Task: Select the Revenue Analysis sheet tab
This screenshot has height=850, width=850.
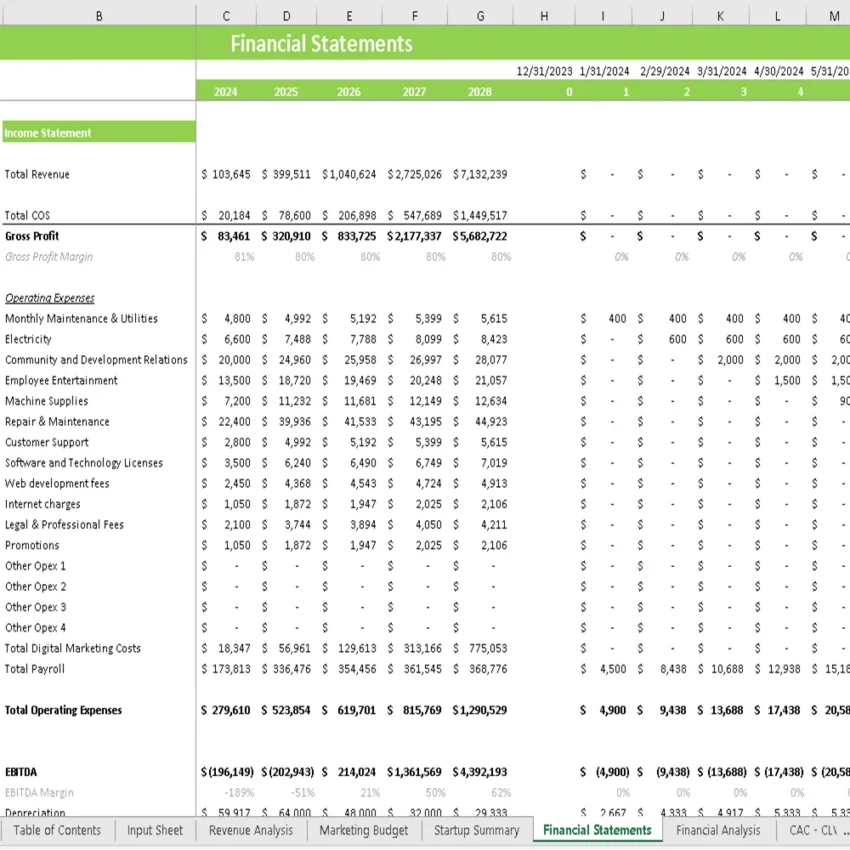Action: pos(250,830)
